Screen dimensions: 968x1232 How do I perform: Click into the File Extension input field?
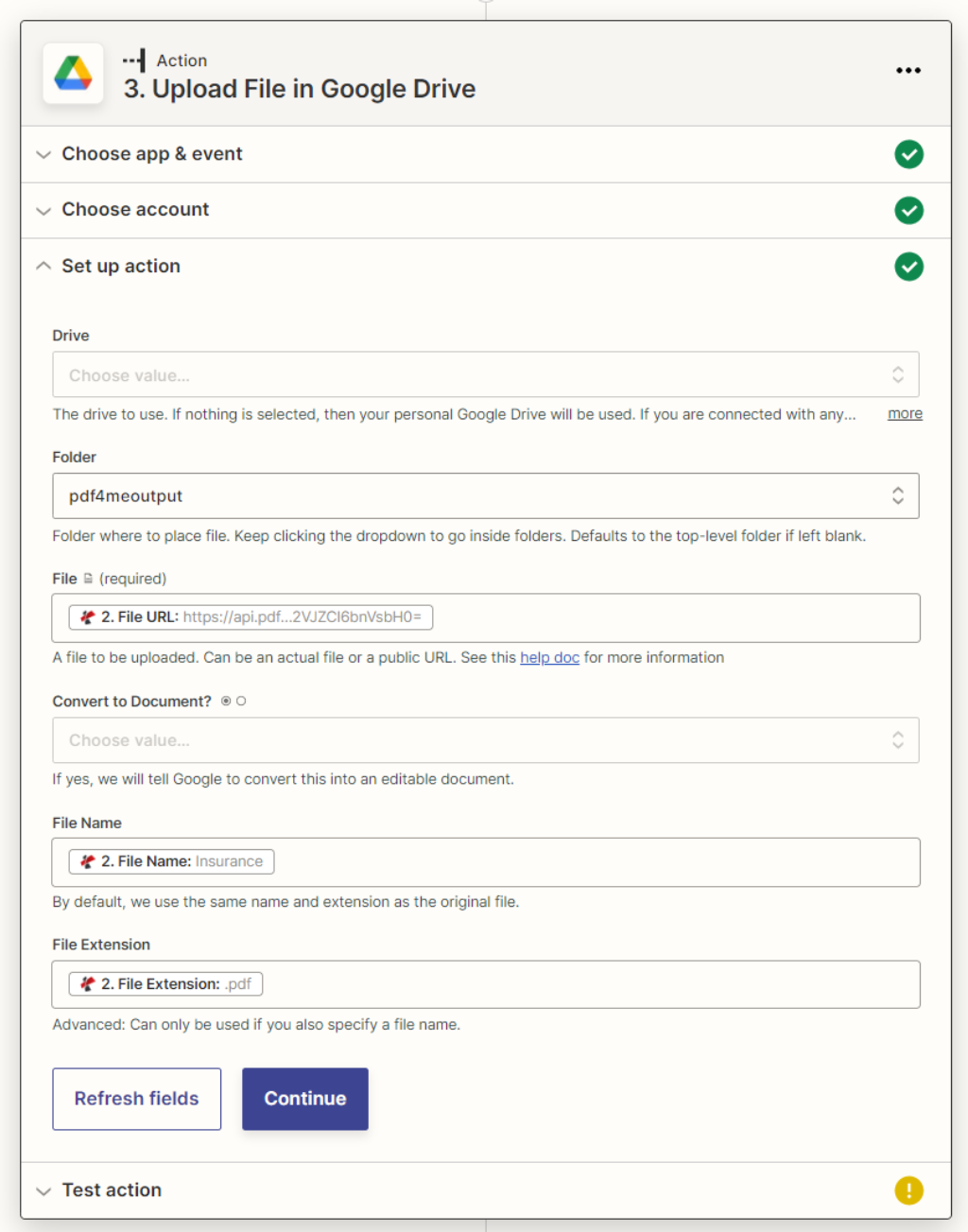pyautogui.click(x=486, y=984)
